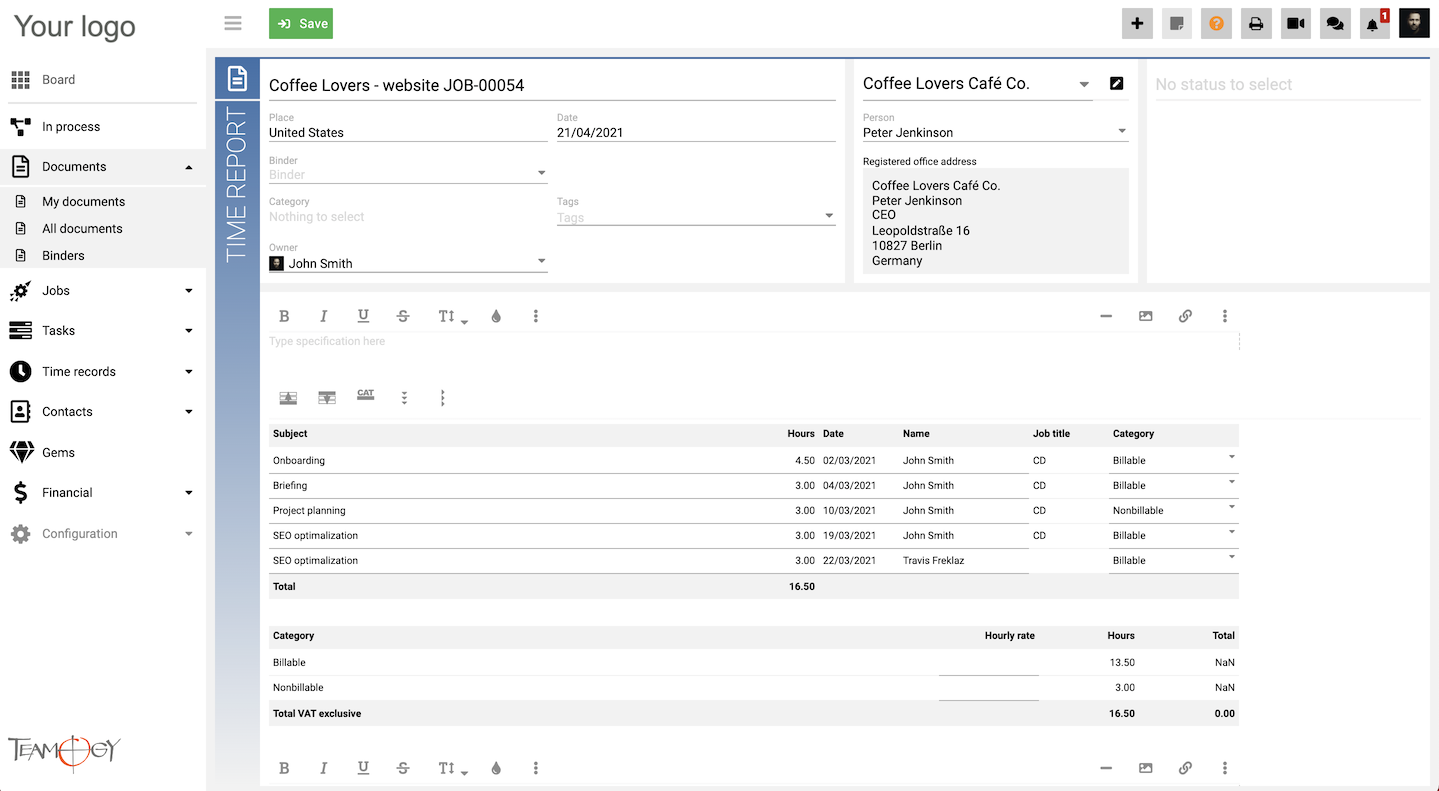
Task: Click the 'Your logo' header text
Action: tap(75, 27)
